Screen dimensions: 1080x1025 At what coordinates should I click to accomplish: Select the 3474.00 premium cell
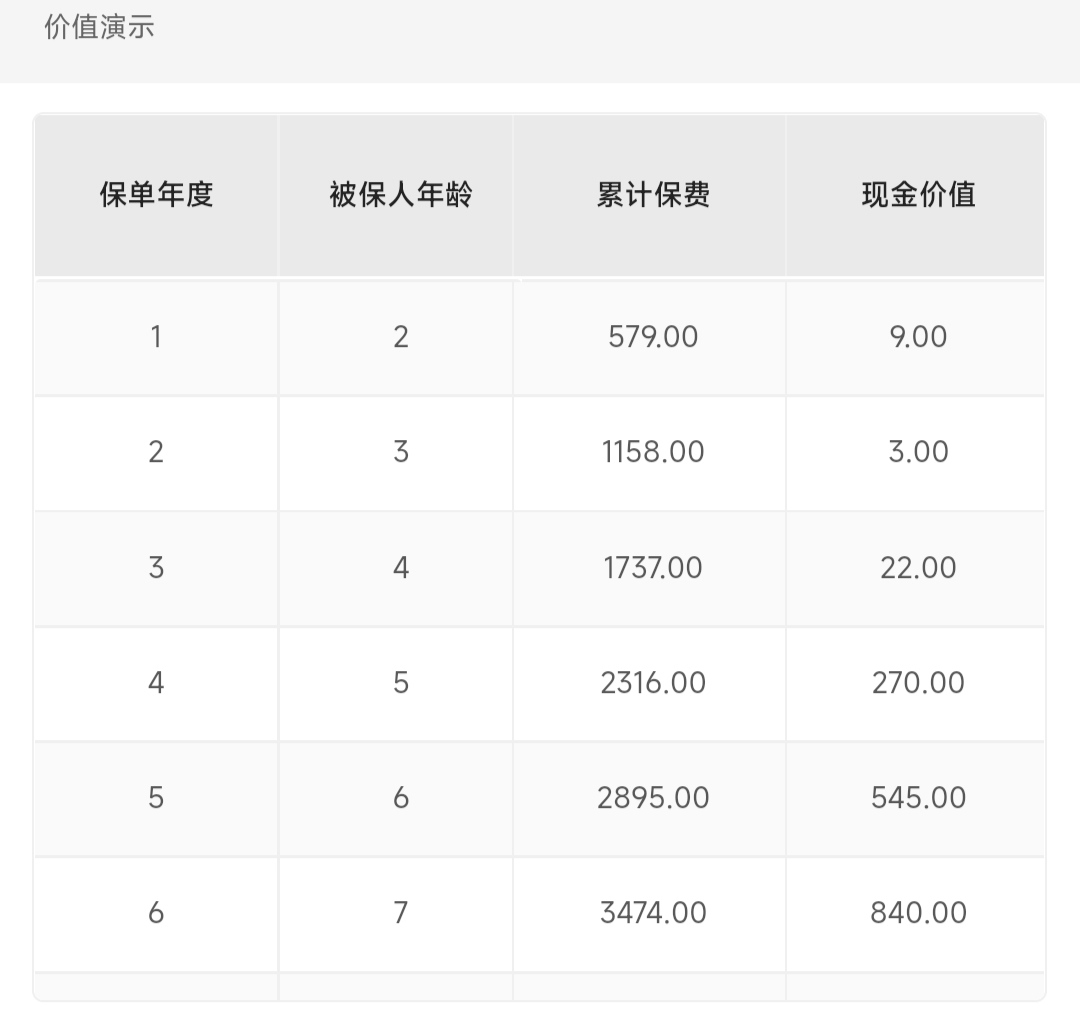click(x=653, y=913)
